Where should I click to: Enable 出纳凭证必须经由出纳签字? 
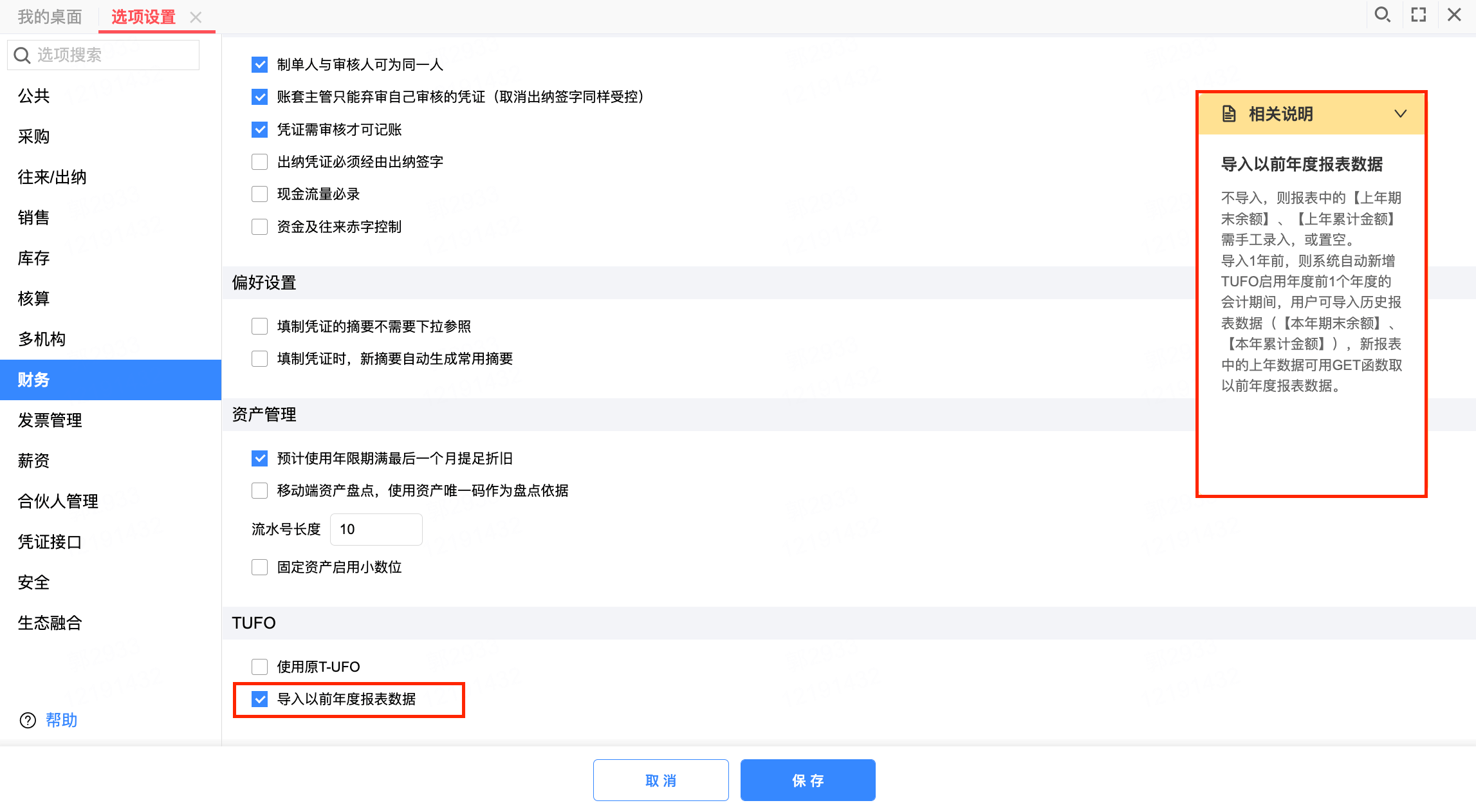[x=259, y=161]
